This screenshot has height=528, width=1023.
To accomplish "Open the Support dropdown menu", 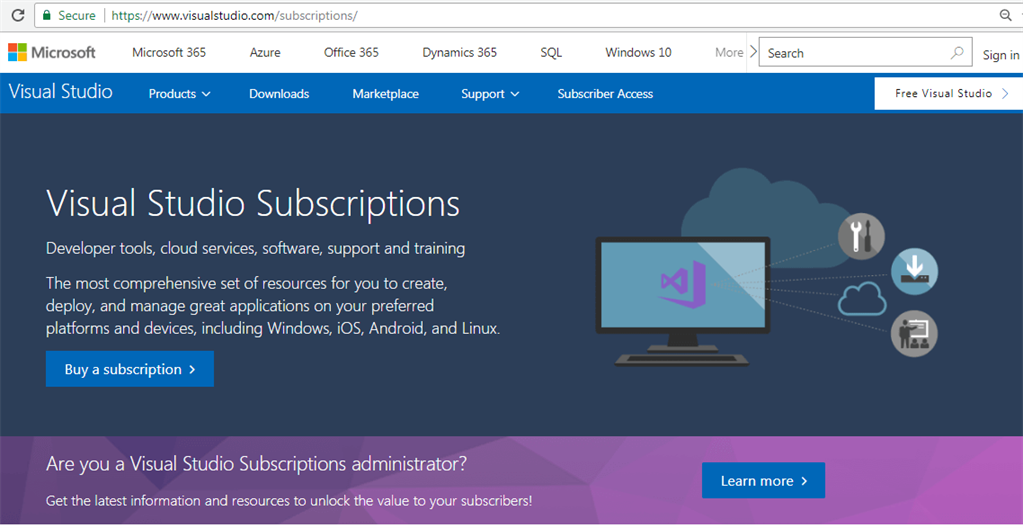I will coord(490,94).
